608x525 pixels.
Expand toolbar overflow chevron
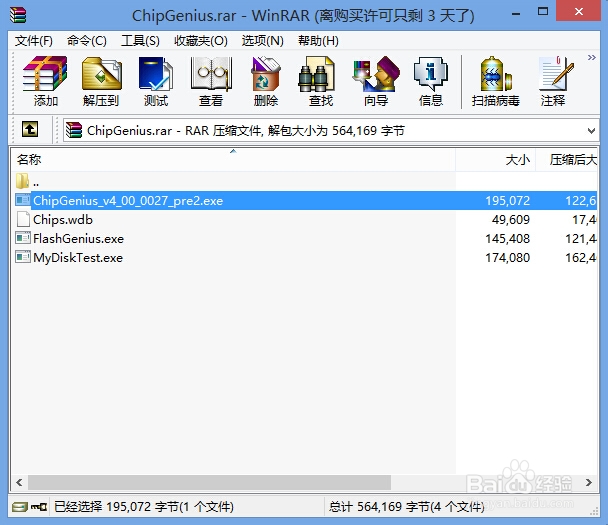coord(591,58)
